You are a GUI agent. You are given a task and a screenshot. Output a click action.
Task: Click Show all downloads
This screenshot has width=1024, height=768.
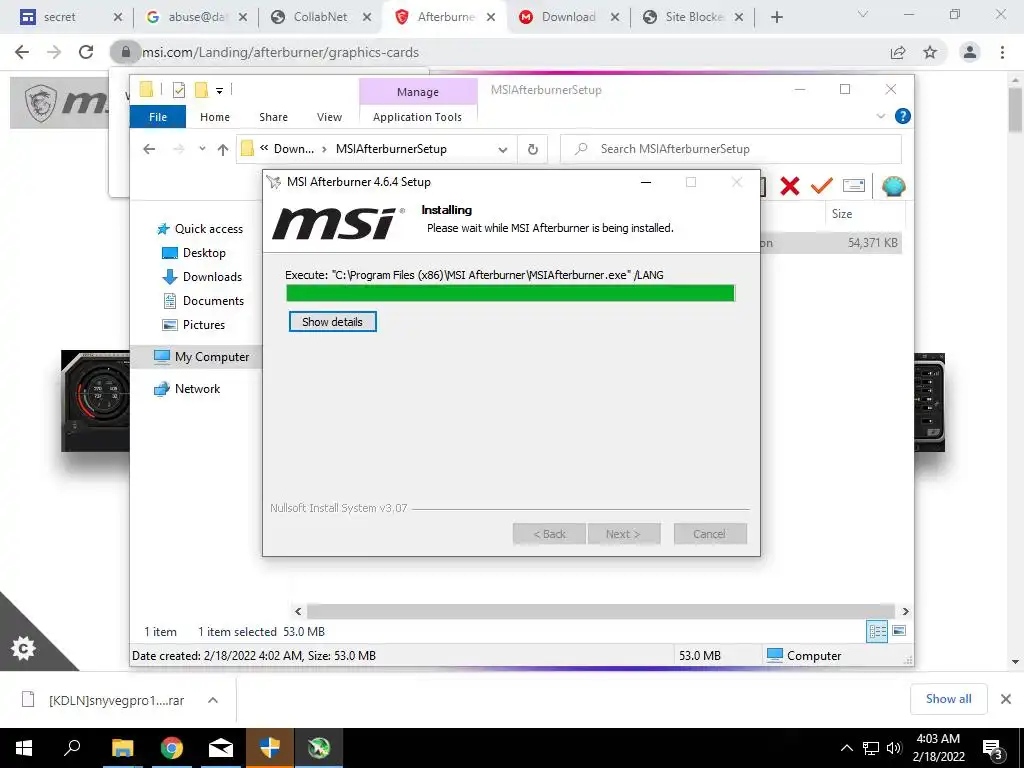(x=948, y=699)
